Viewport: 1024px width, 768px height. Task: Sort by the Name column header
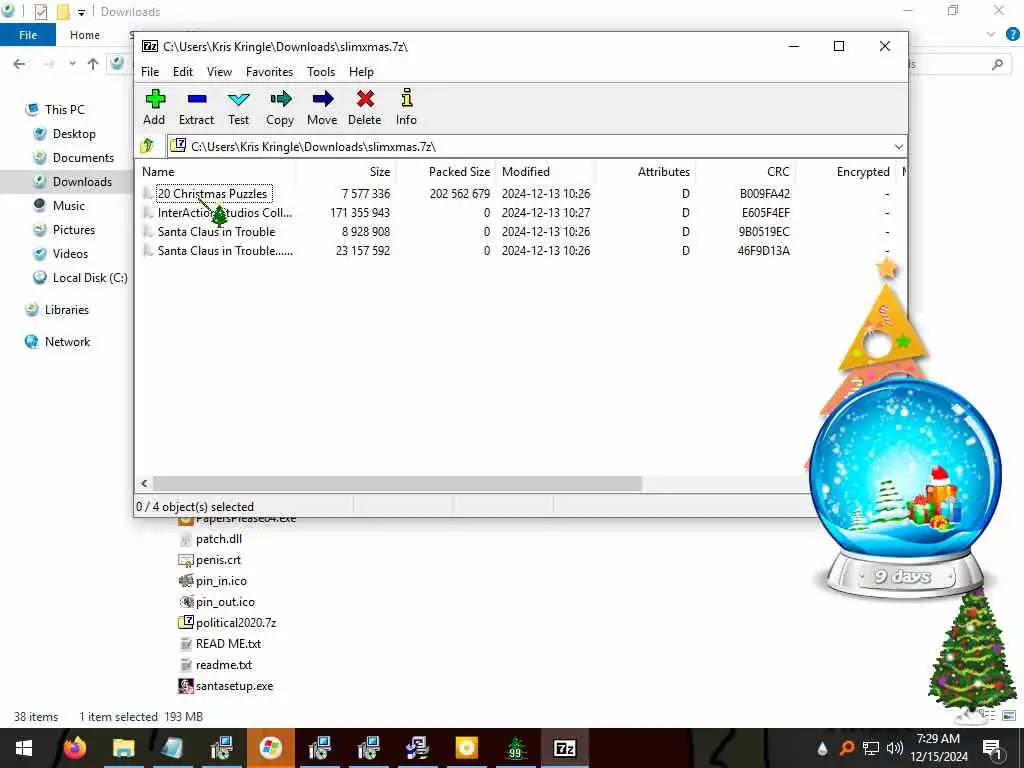pos(216,172)
